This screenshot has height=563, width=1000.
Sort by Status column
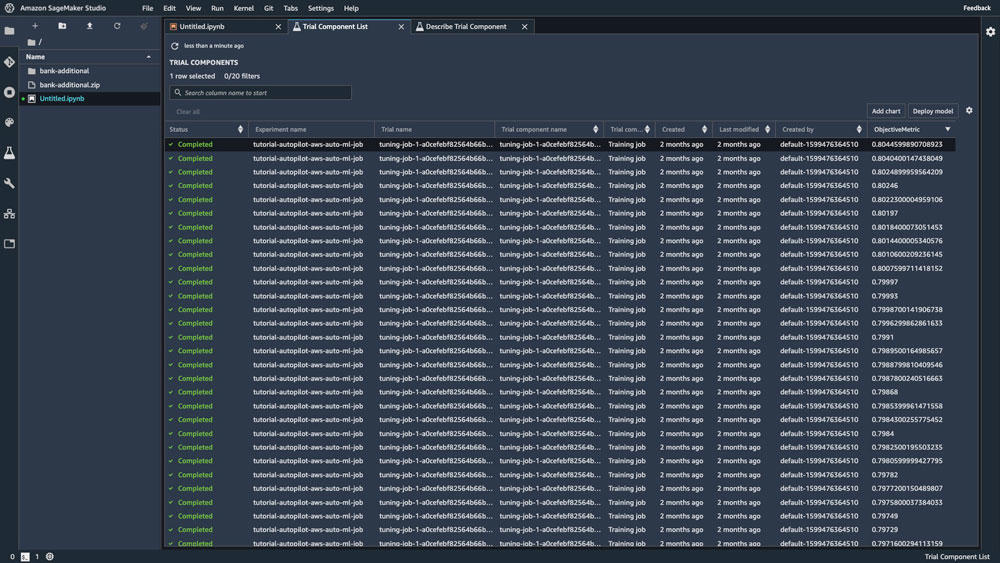tap(240, 129)
